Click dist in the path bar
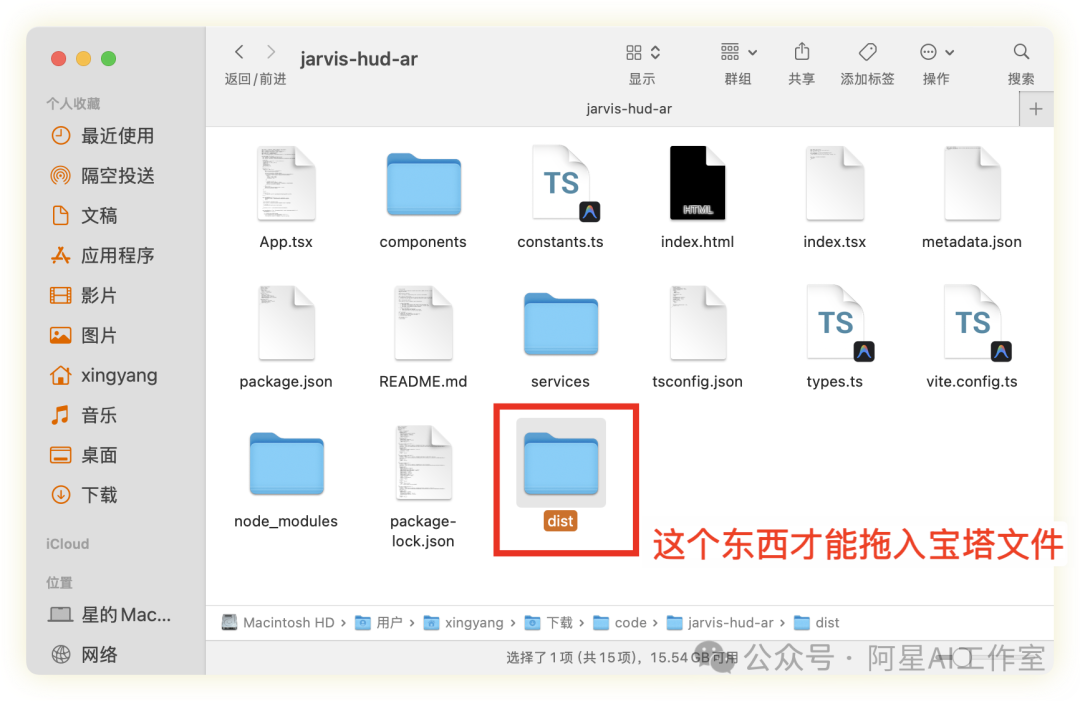The width and height of the screenshot is (1080, 701). coord(817,622)
